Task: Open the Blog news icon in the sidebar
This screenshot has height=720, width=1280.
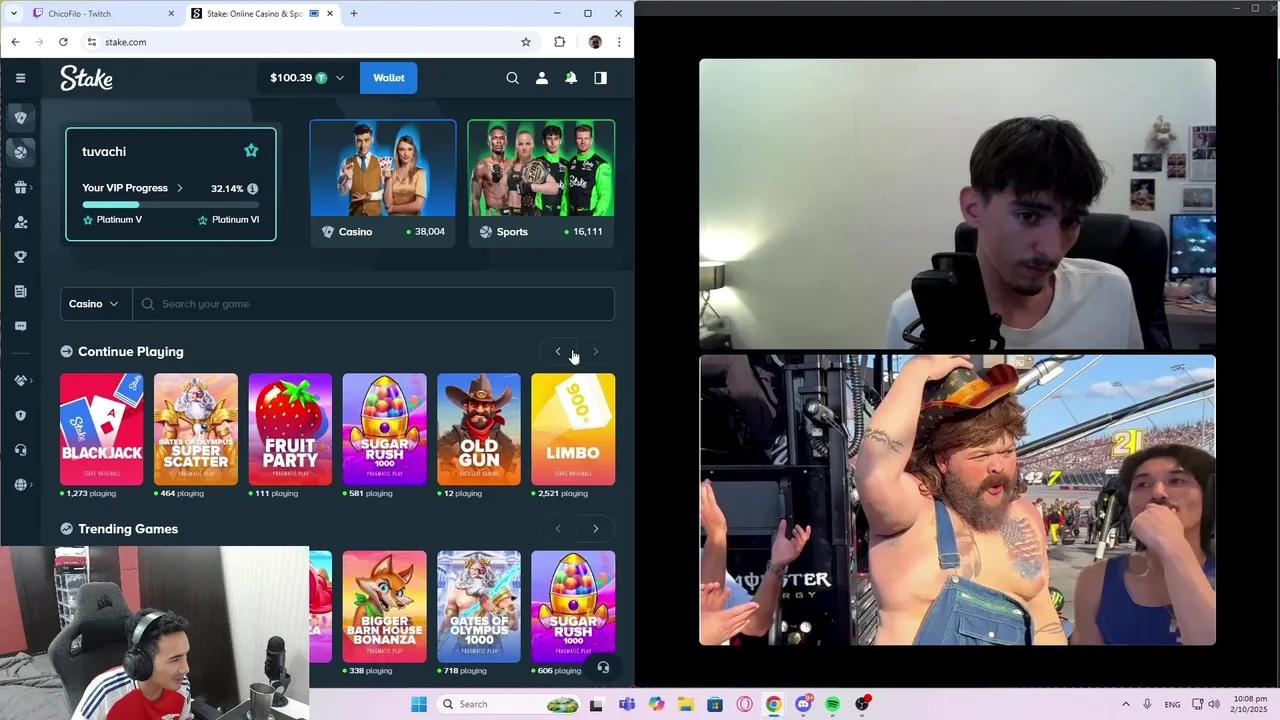Action: pos(20,291)
